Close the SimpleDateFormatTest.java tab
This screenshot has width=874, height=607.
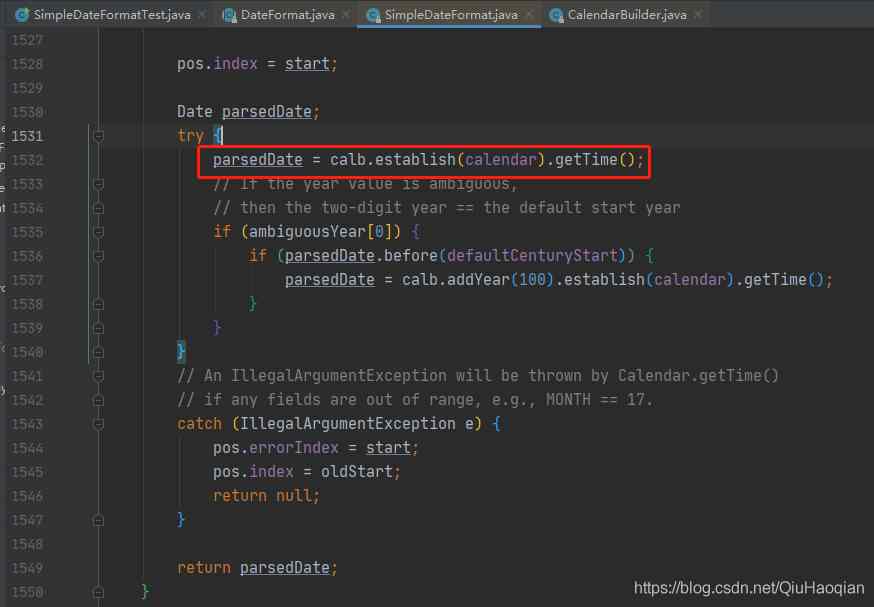202,14
